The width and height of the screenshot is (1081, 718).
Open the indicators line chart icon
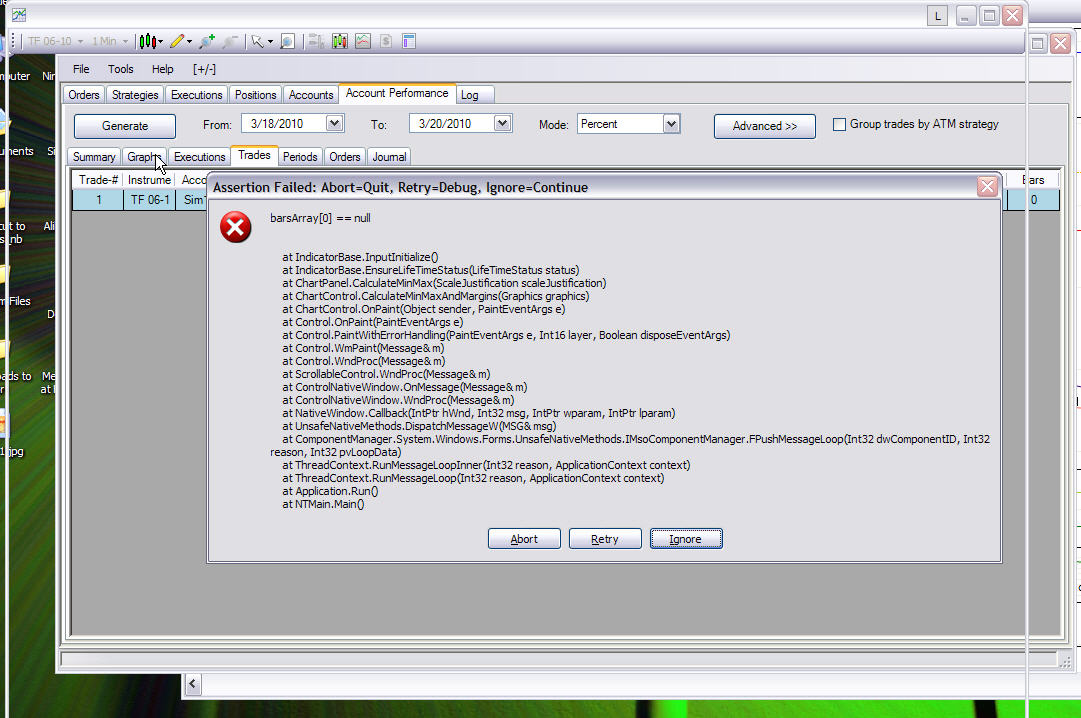[x=363, y=41]
